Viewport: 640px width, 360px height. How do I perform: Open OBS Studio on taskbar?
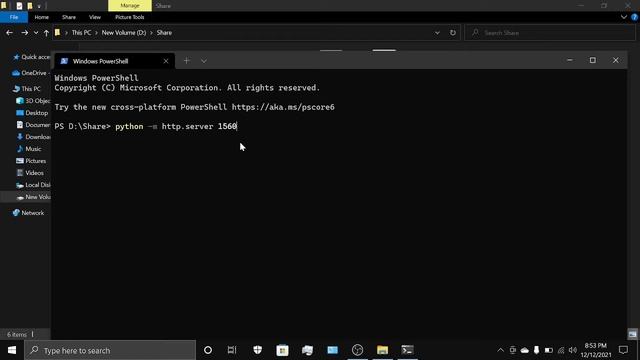(x=358, y=350)
